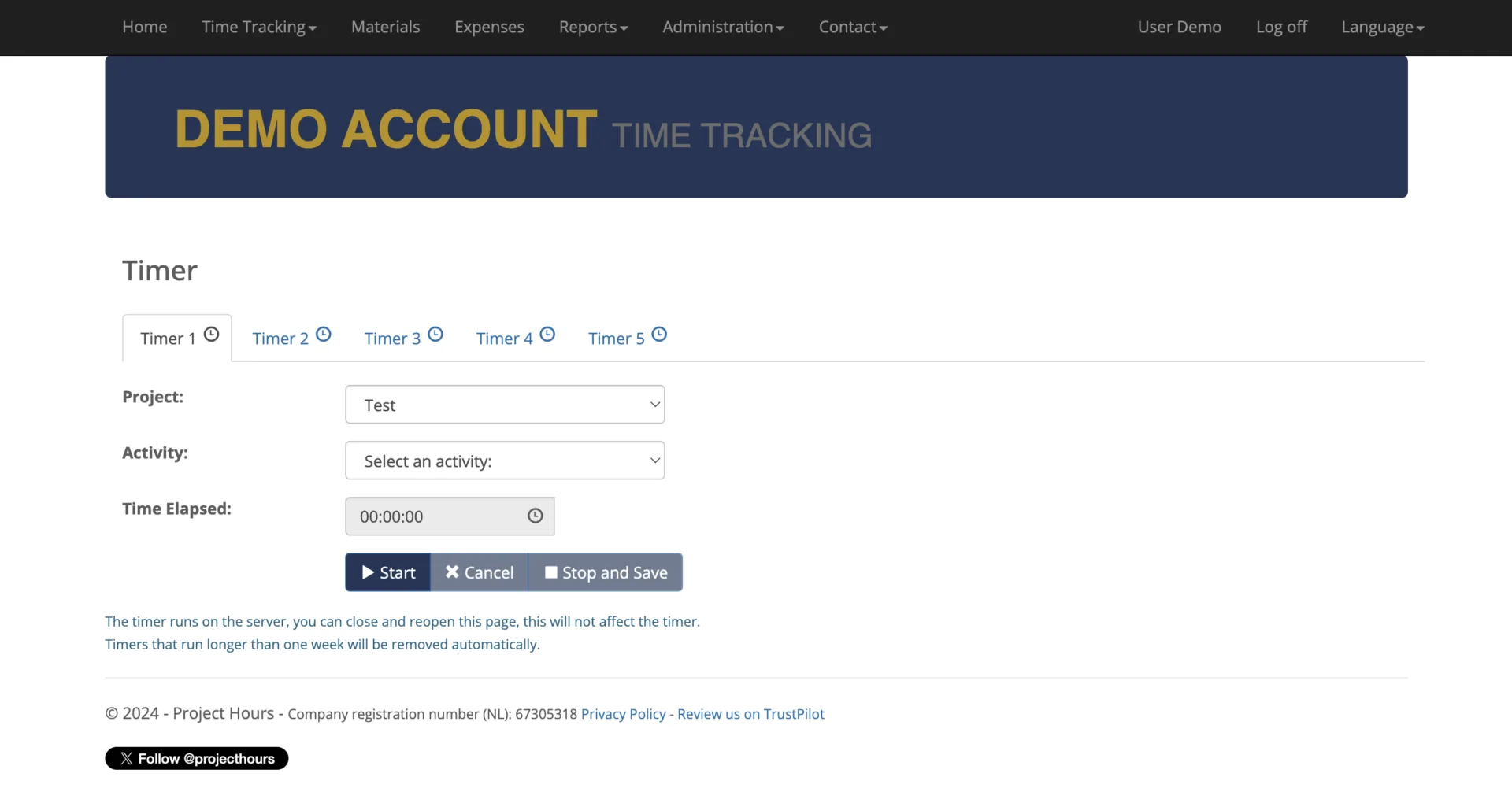Expand the Reports menu
Screen dimensions: 1512x788
pos(593,27)
